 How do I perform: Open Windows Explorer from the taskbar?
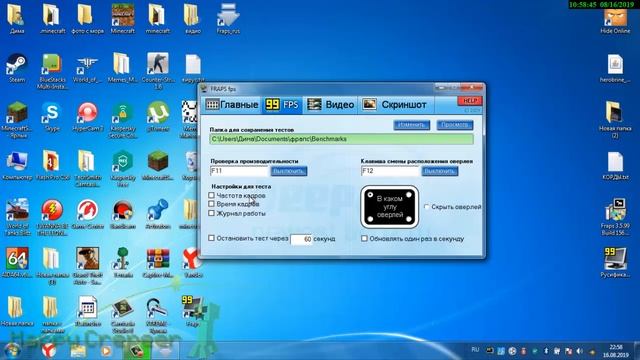78,350
